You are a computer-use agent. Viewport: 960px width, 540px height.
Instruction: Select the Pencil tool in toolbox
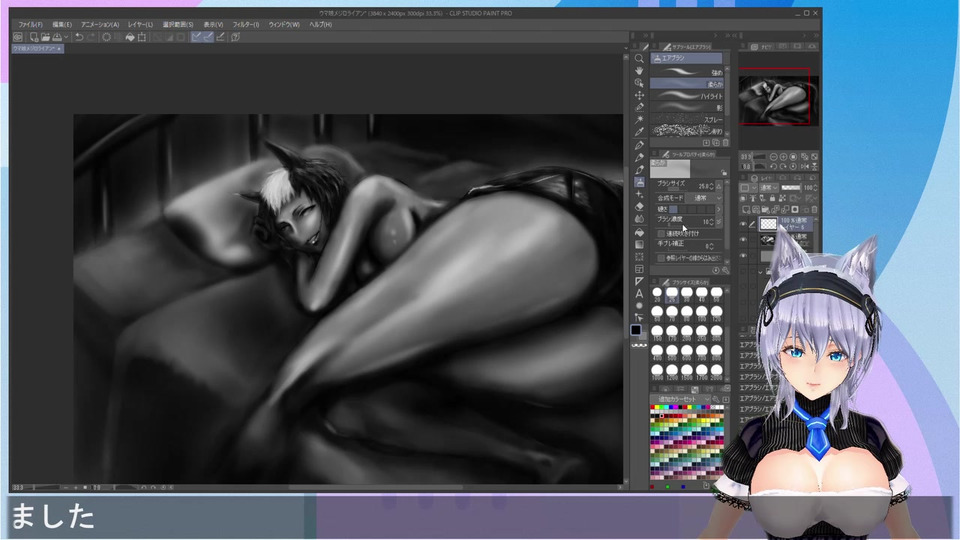click(640, 157)
